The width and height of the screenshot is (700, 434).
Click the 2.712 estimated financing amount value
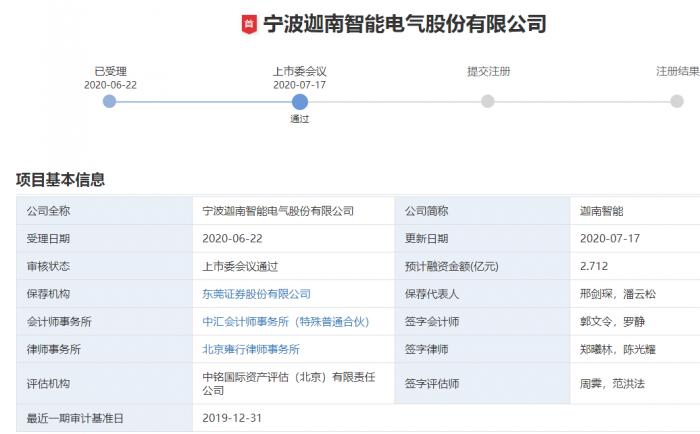594,266
